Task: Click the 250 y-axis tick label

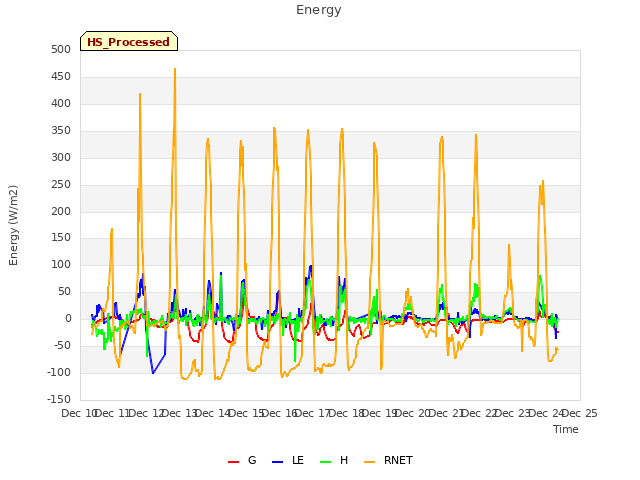Action: 61,184
